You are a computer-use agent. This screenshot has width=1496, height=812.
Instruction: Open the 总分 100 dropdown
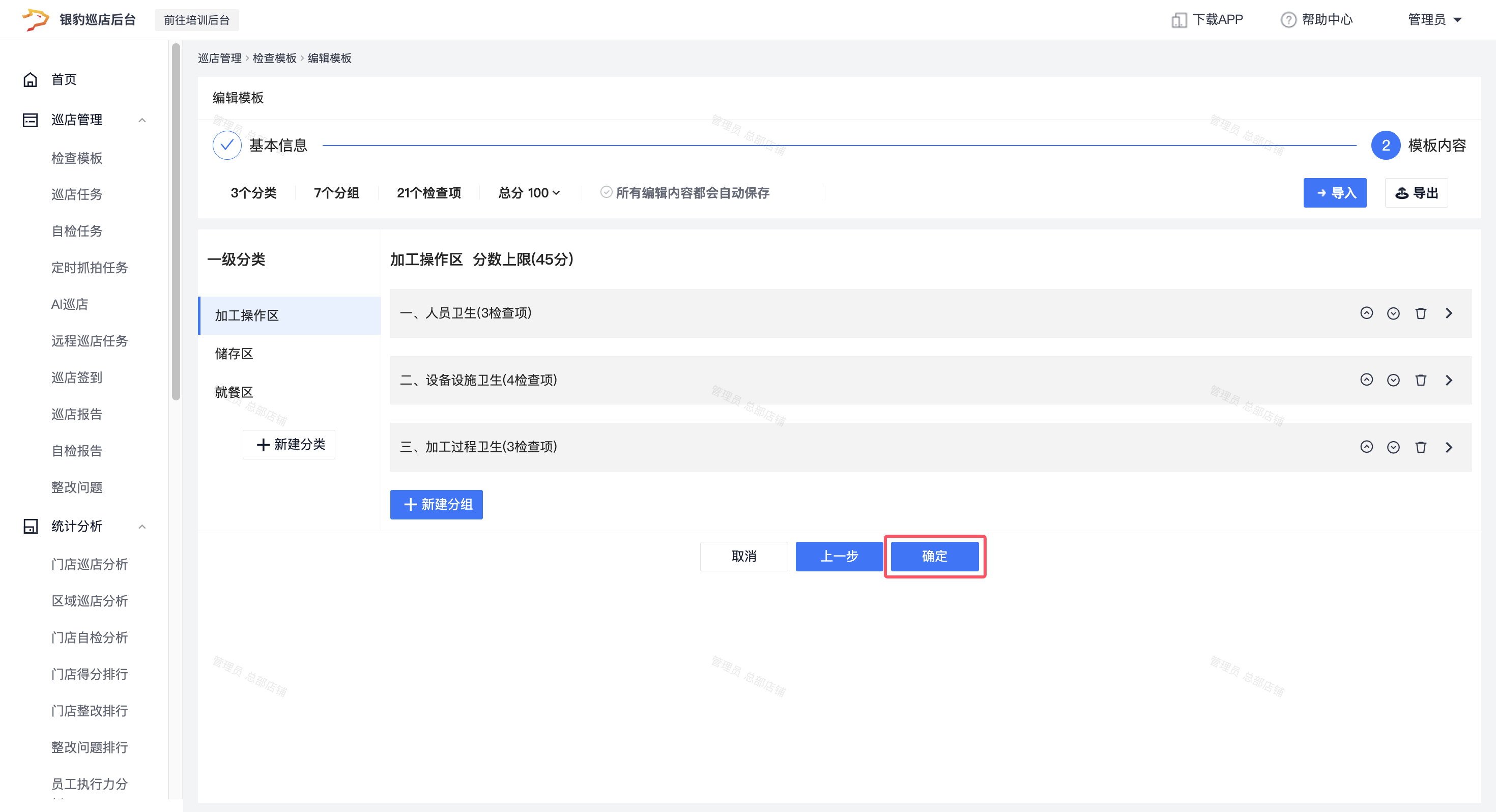point(529,193)
